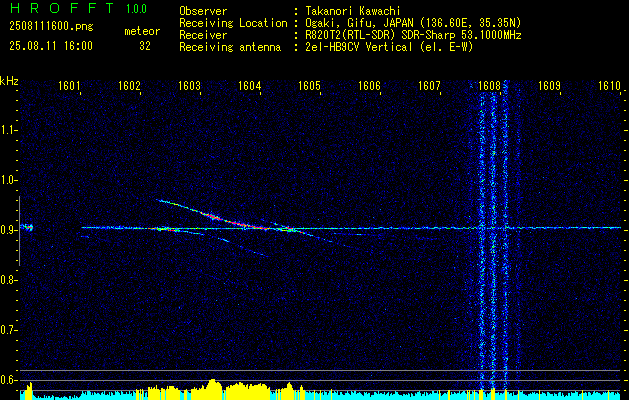Screen dimensions: 629x400
Task: Click the 1604 time axis marker
Action: pyautogui.click(x=249, y=85)
